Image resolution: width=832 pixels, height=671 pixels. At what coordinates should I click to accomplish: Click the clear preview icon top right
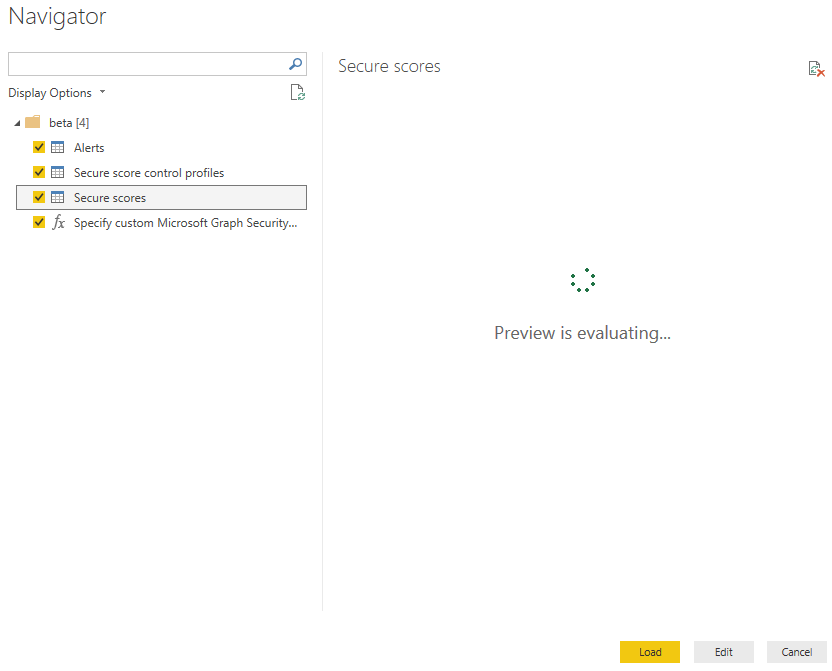[816, 69]
